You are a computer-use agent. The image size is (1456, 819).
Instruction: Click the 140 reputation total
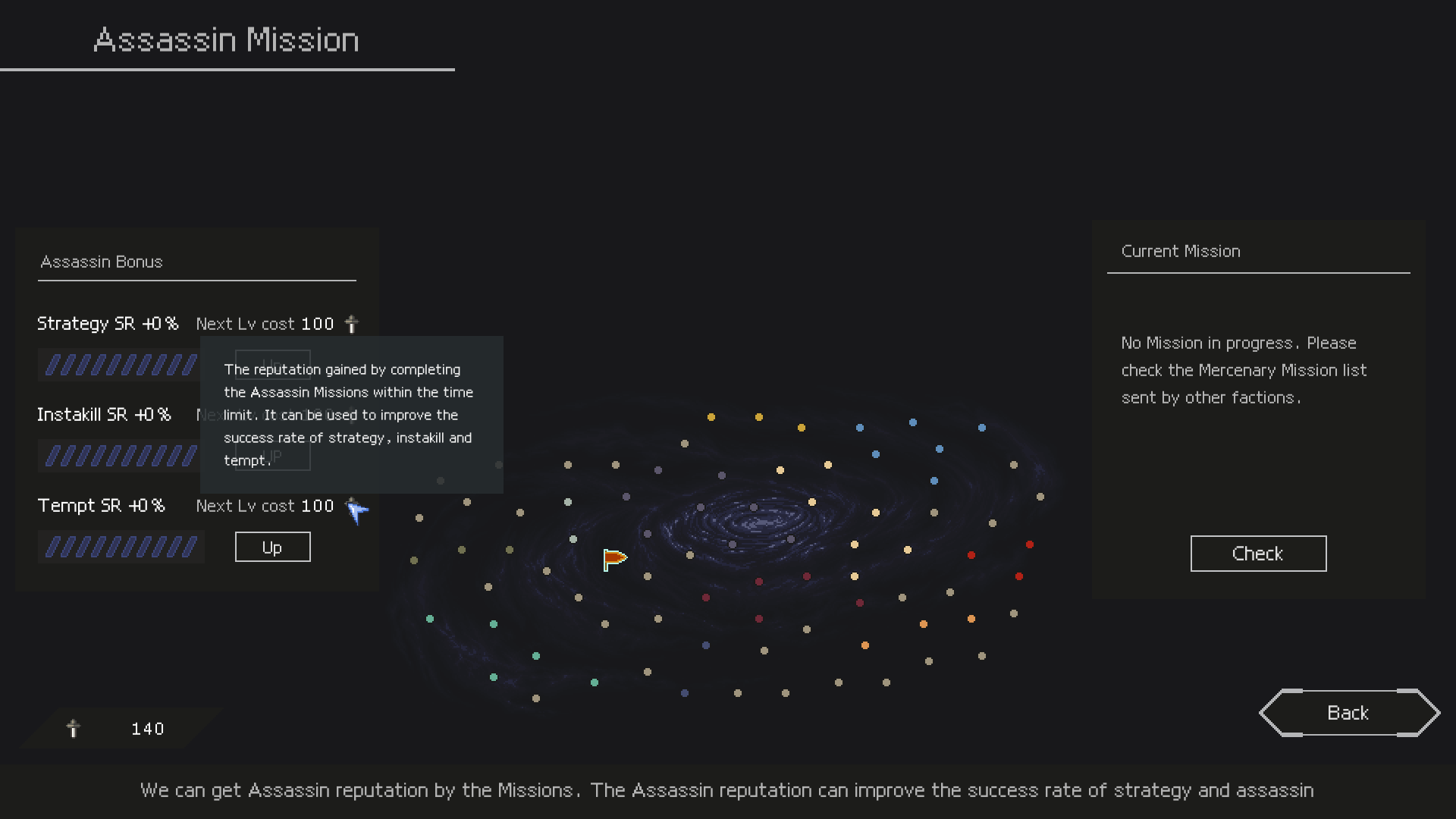[x=147, y=730]
